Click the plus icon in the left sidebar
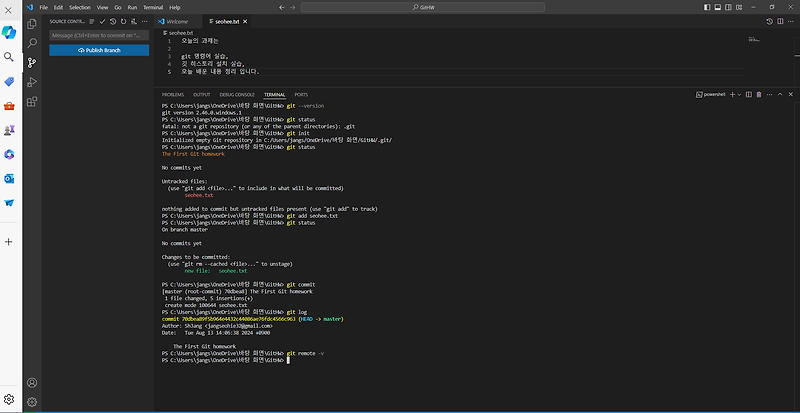The height and width of the screenshot is (413, 800). coord(9,241)
